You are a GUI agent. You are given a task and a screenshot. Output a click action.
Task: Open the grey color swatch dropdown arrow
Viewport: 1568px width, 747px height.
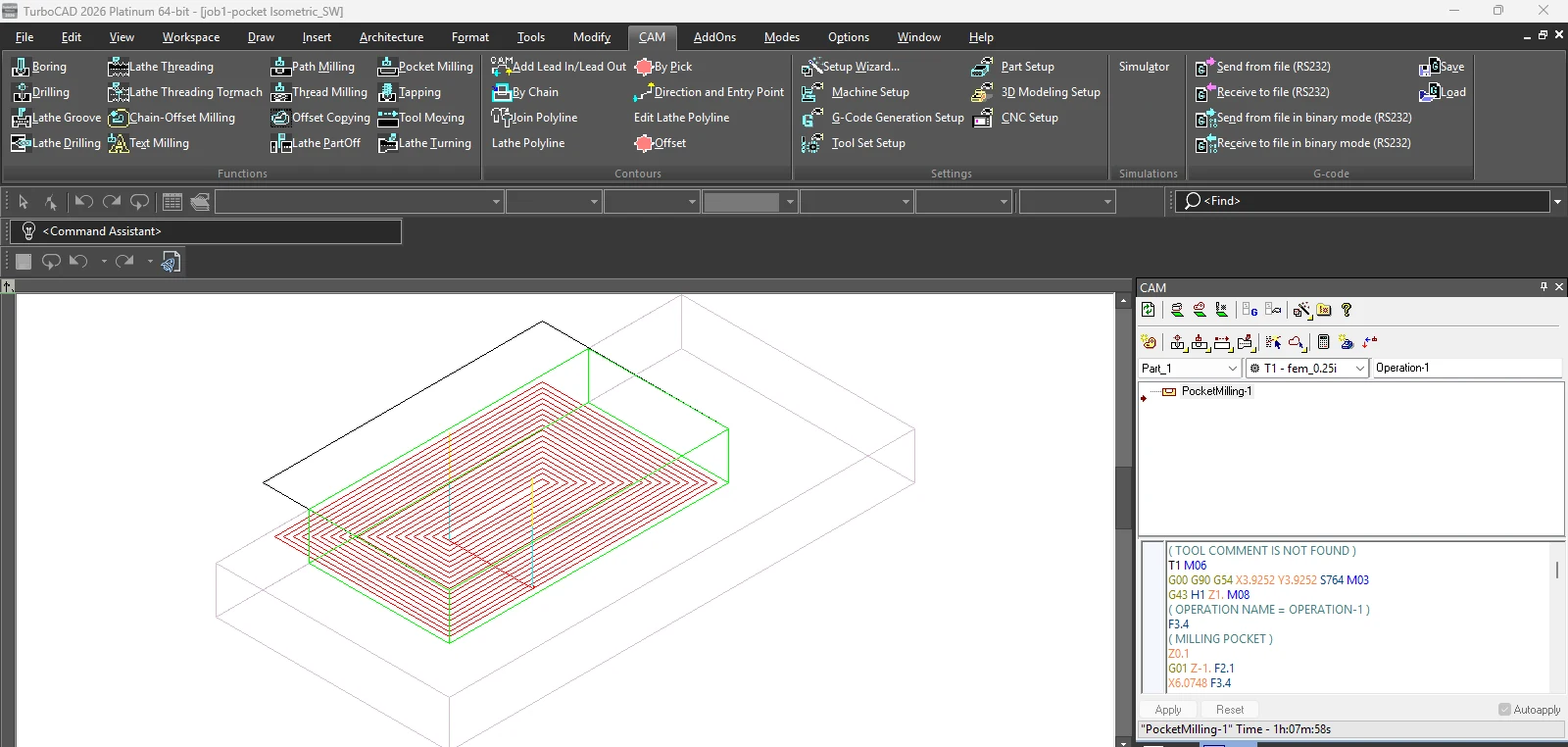tap(790, 202)
